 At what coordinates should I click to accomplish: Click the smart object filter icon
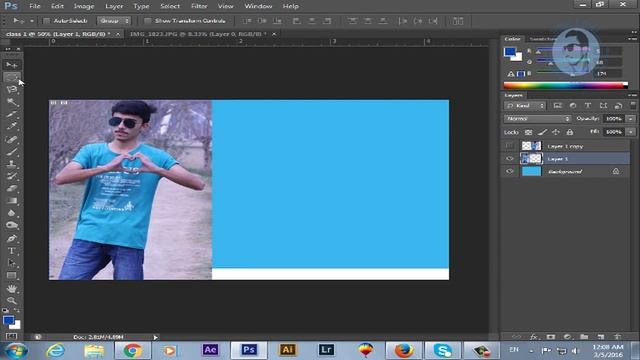tap(618, 106)
